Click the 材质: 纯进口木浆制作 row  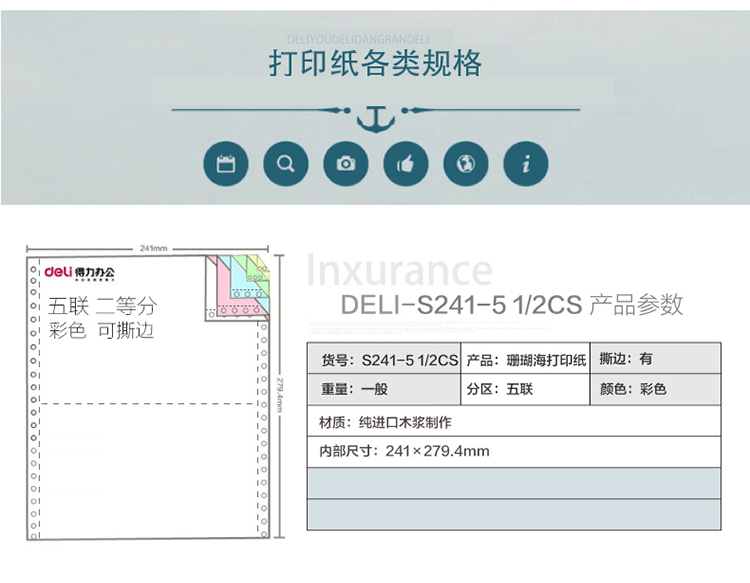[513, 421]
